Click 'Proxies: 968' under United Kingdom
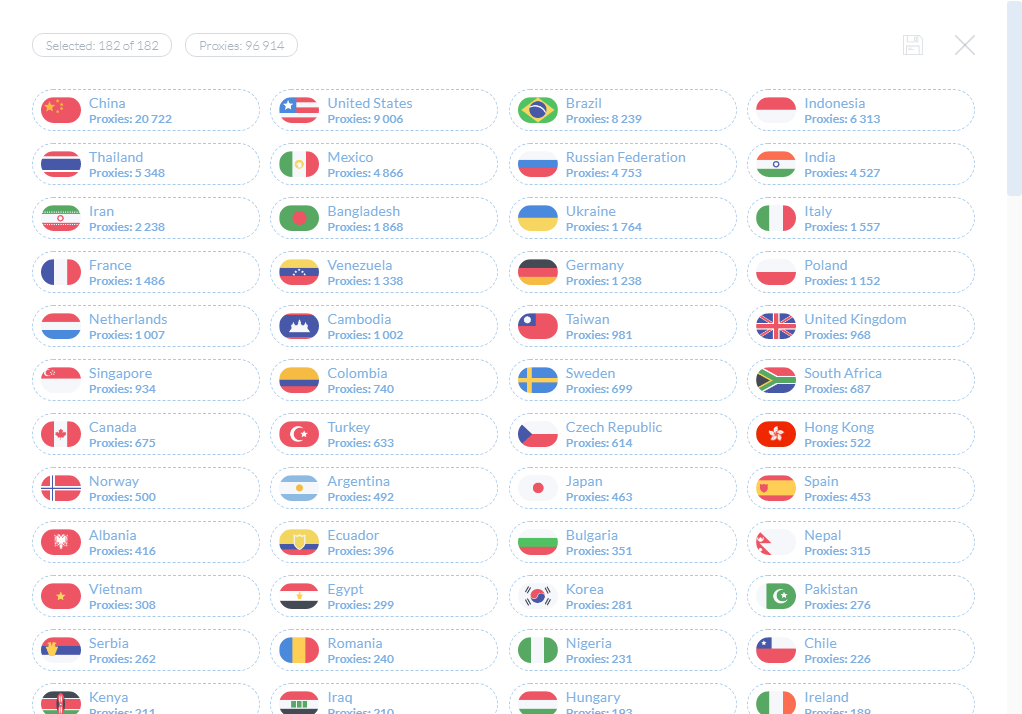Image resolution: width=1022 pixels, height=714 pixels. (838, 335)
